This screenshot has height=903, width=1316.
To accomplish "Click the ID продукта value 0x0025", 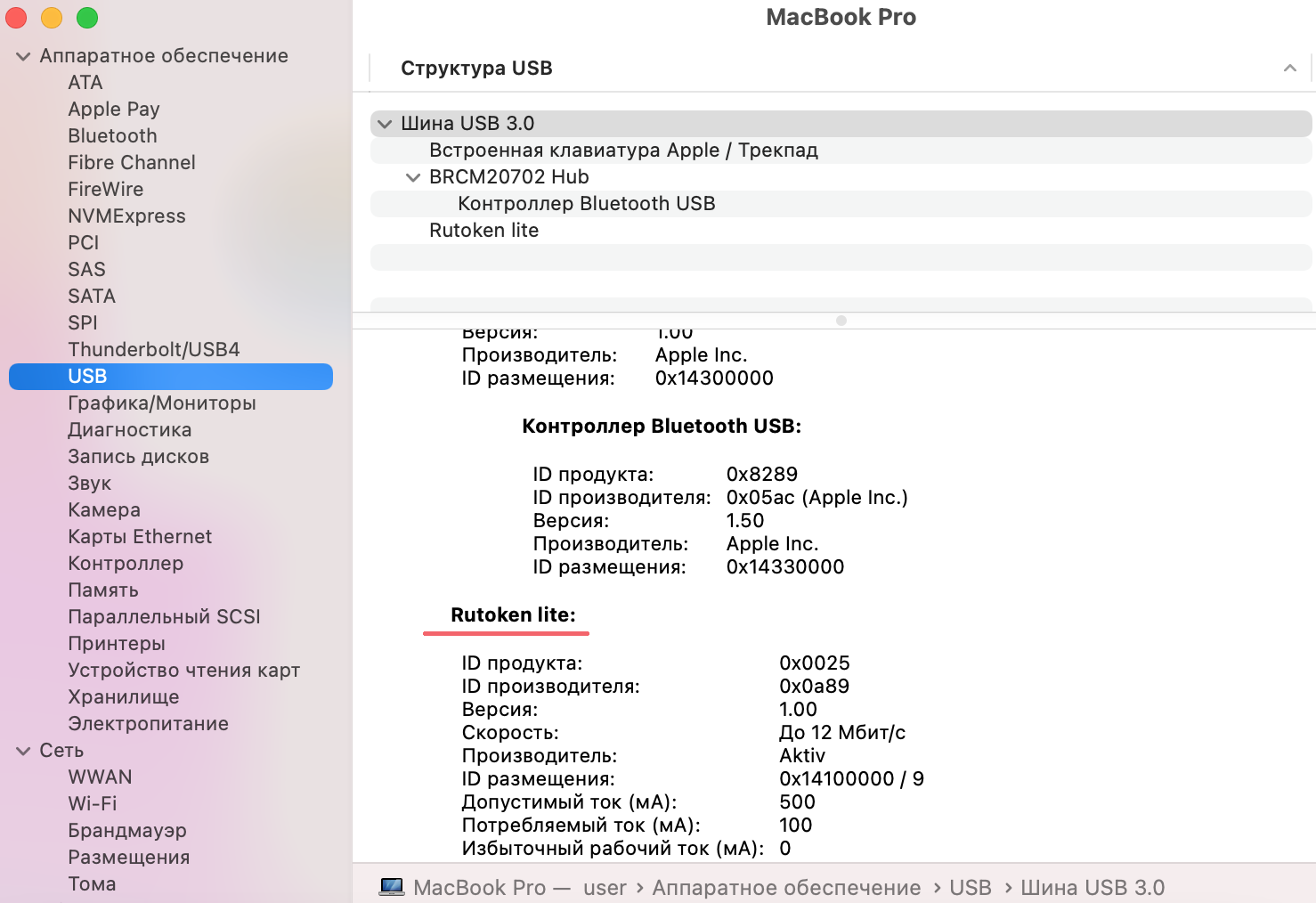I will [x=815, y=663].
